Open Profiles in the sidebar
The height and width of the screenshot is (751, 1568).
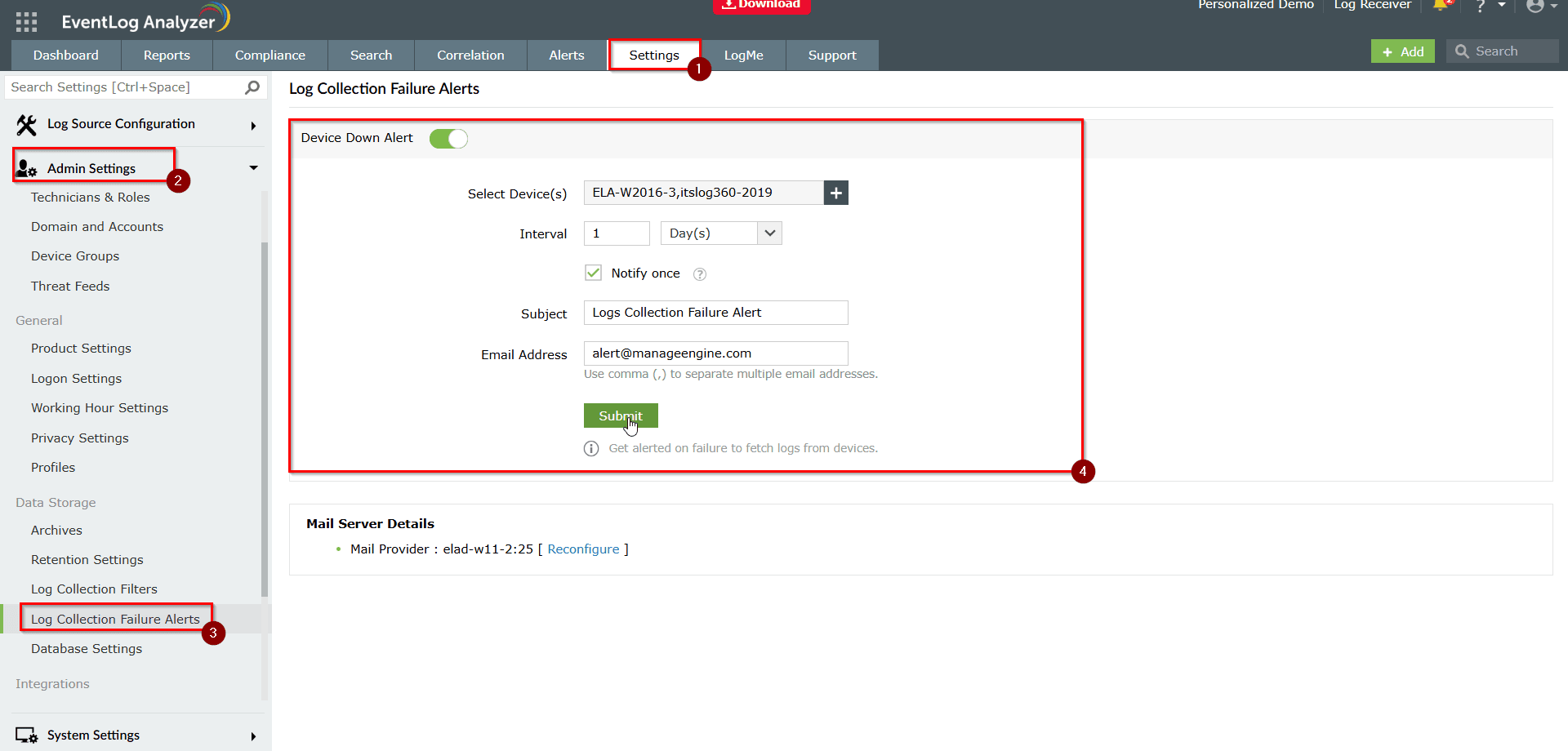(53, 468)
